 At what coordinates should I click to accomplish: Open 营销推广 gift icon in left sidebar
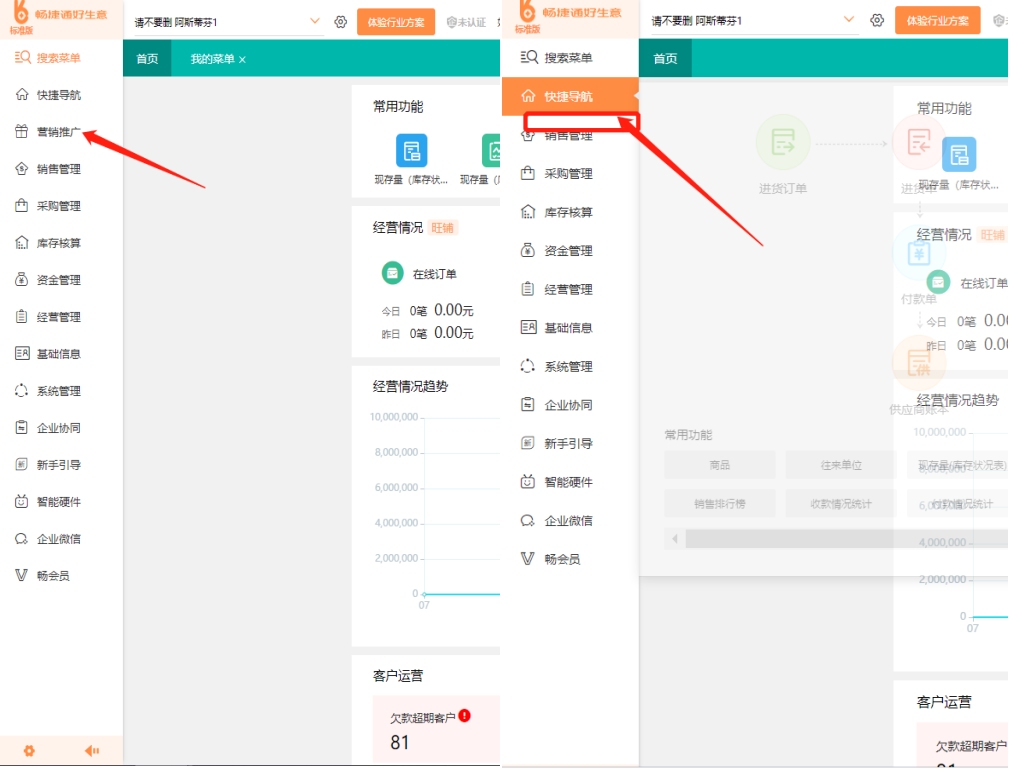click(x=22, y=132)
